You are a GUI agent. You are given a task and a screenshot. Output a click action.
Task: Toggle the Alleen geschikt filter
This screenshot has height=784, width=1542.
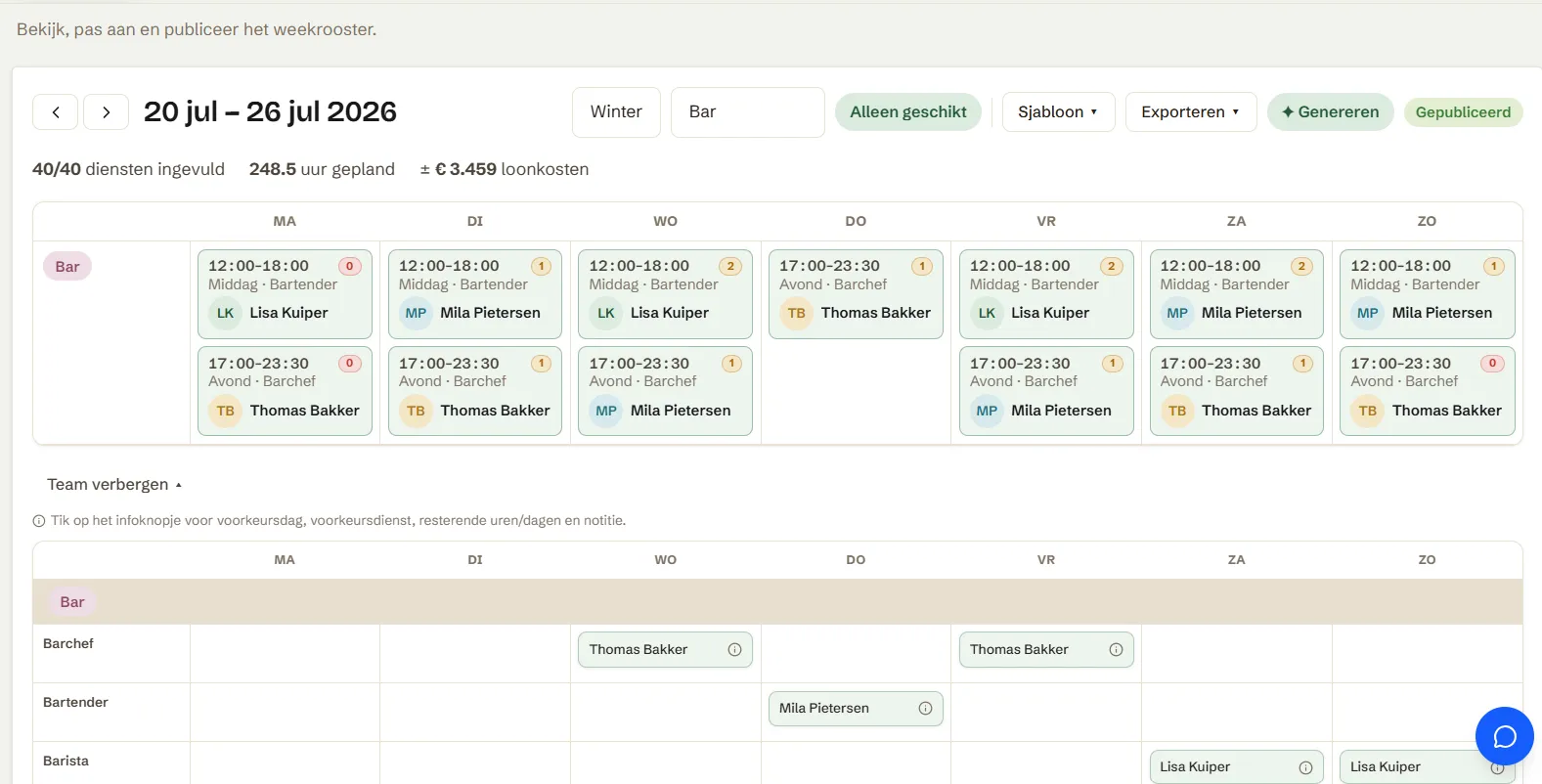(x=908, y=112)
